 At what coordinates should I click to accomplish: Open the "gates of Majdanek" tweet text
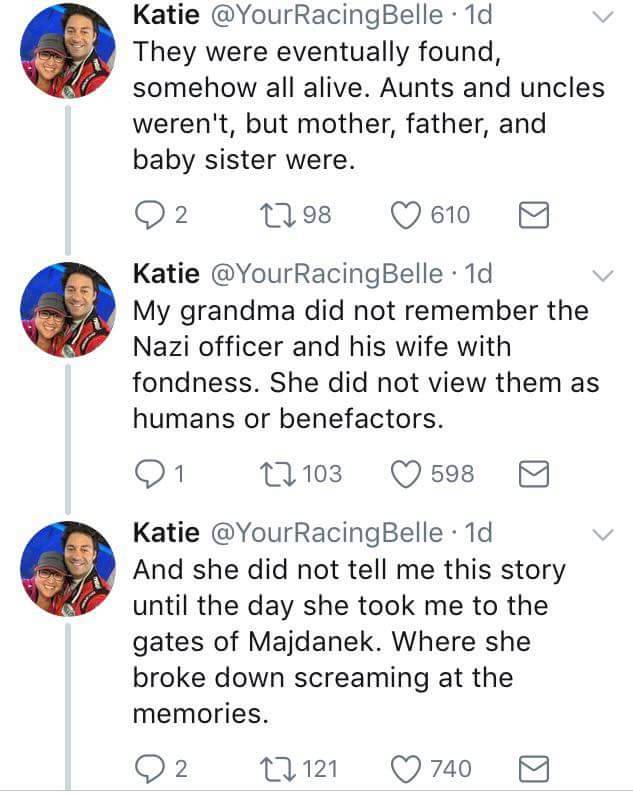click(x=348, y=641)
